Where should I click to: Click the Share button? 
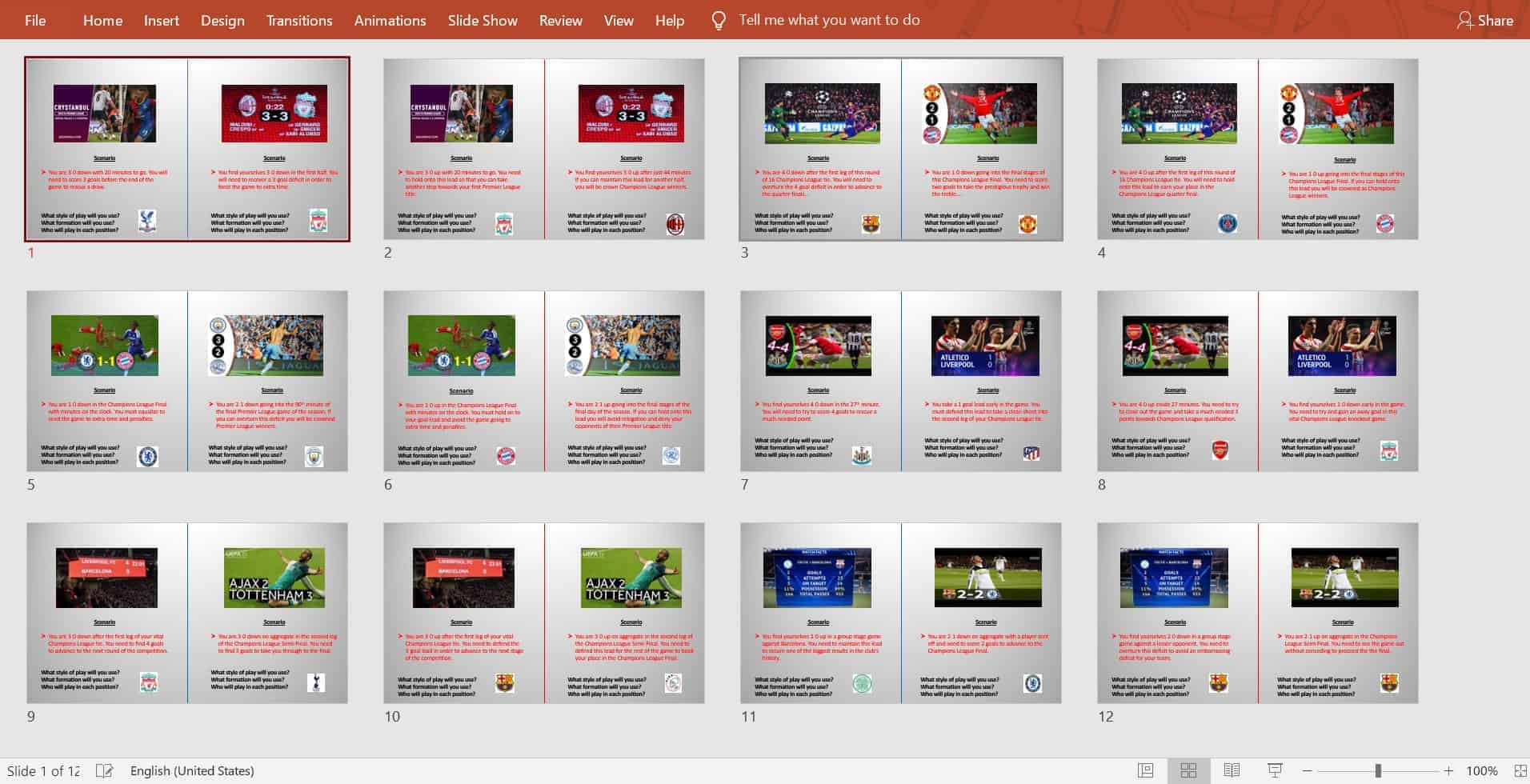point(1485,21)
